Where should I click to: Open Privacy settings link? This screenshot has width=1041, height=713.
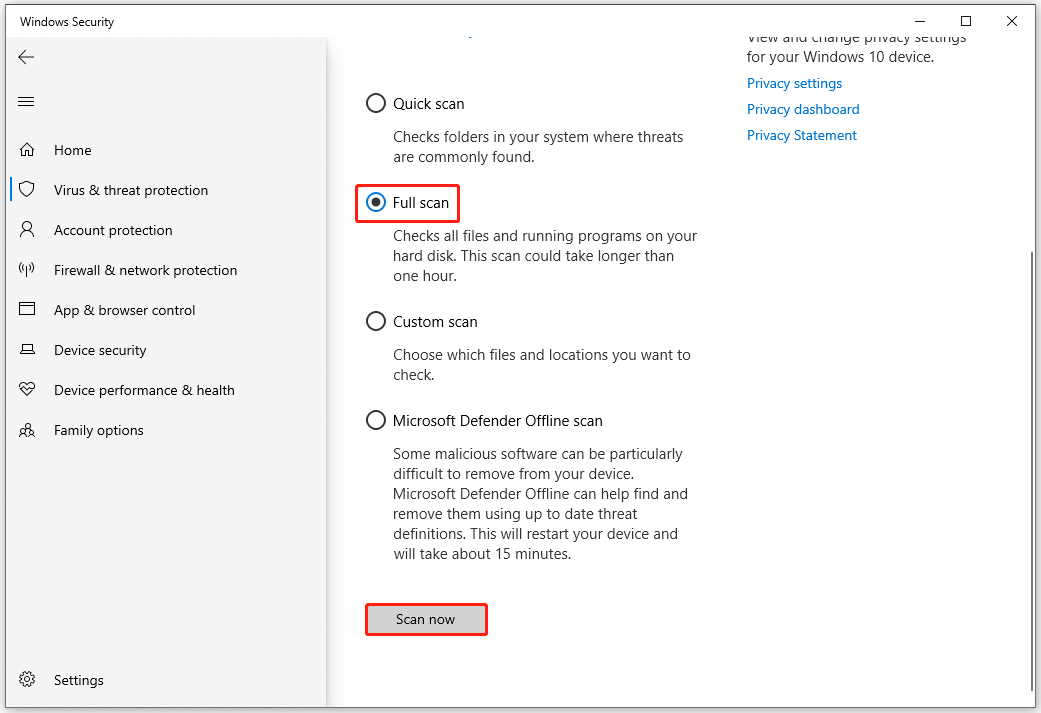coord(794,83)
